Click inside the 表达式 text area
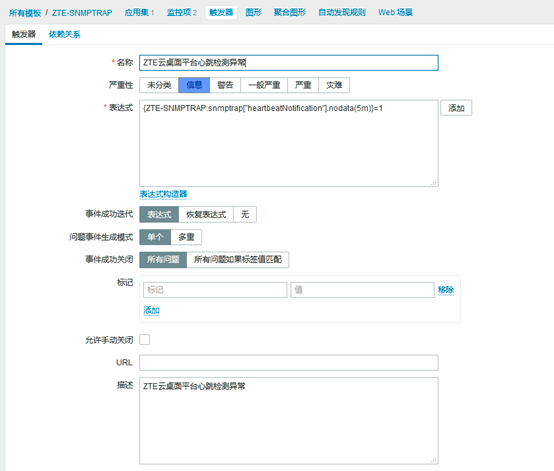Viewport: 554px width, 471px height. (x=289, y=143)
